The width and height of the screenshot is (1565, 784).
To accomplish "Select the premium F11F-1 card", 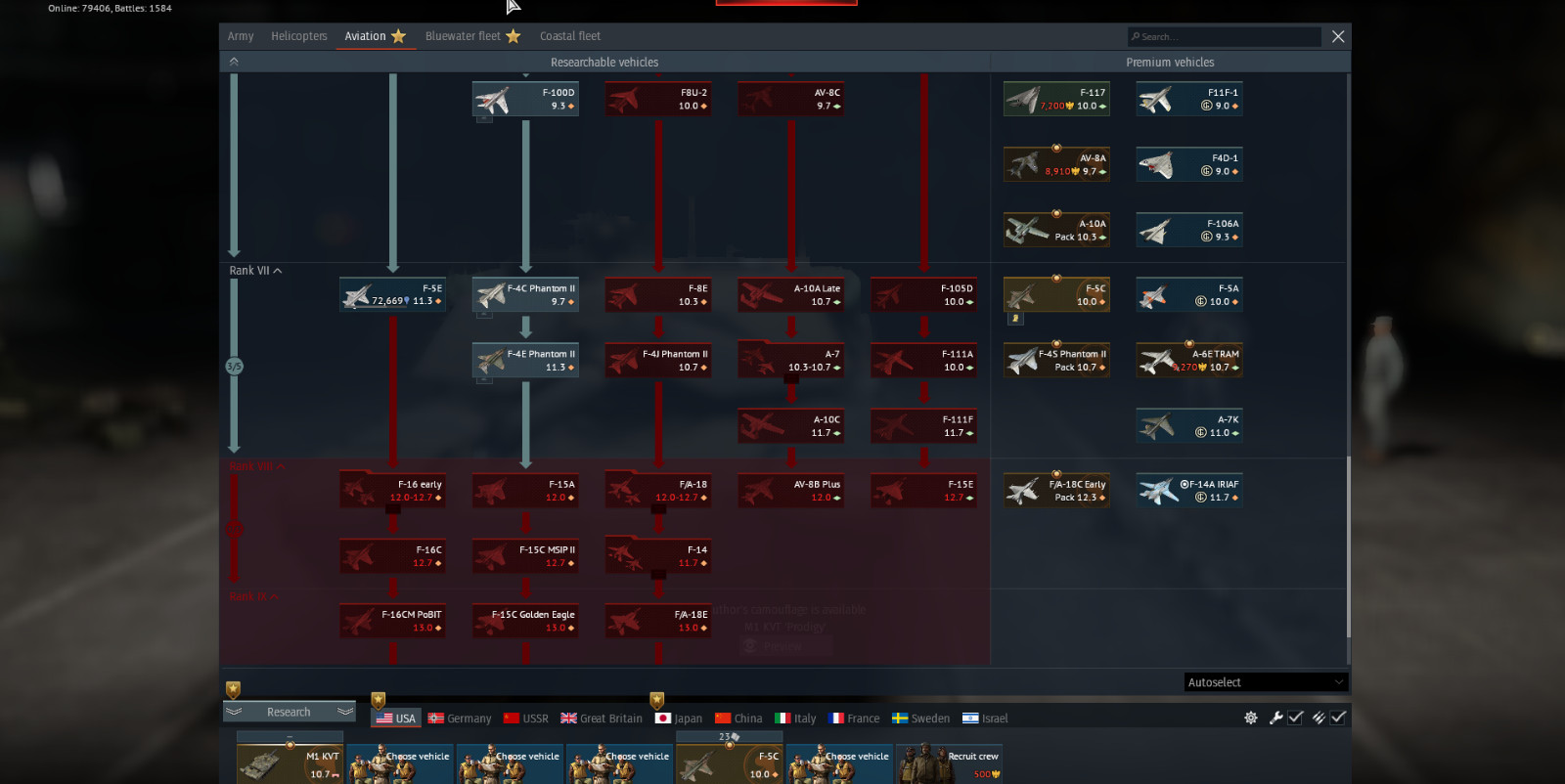I will [x=1189, y=99].
